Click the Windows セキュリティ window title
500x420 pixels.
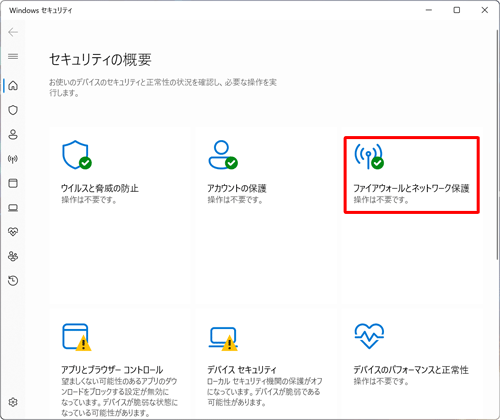click(41, 10)
